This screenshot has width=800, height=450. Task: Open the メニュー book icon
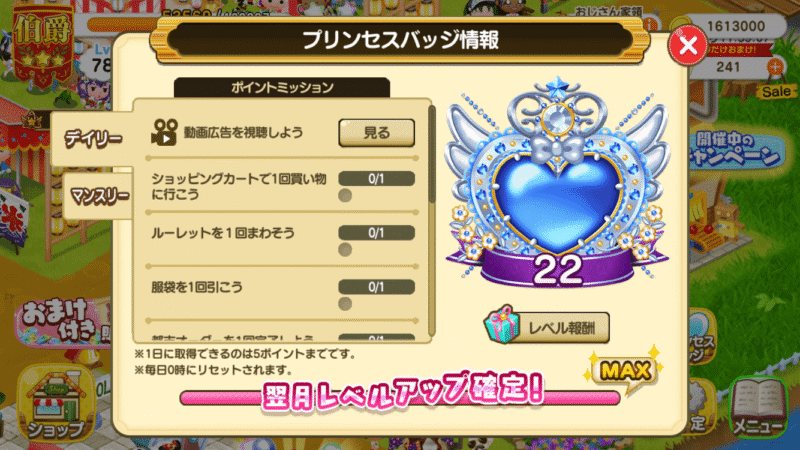758,408
